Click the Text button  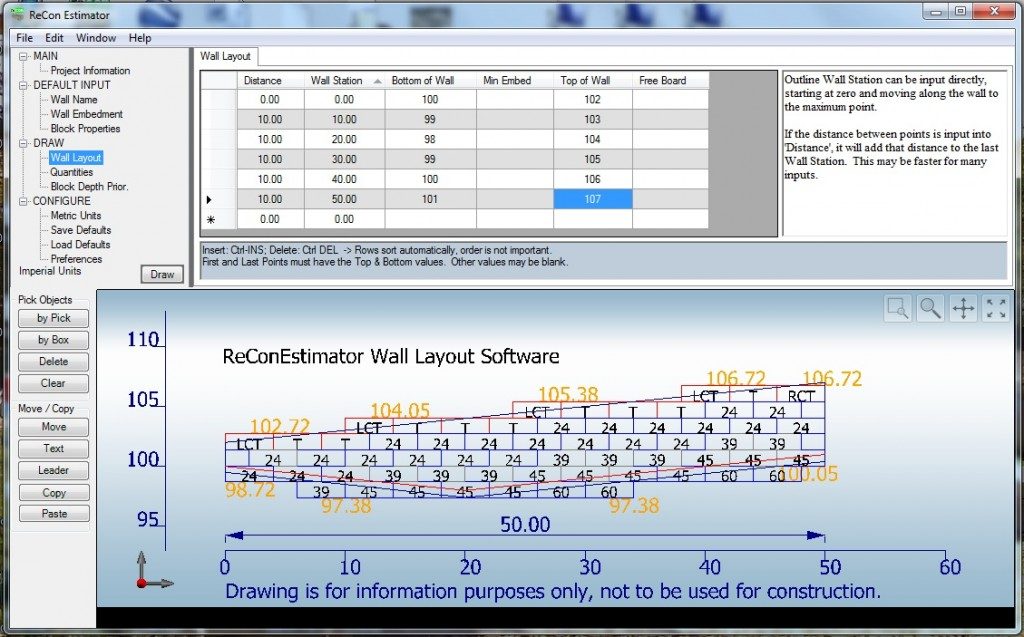tap(54, 448)
